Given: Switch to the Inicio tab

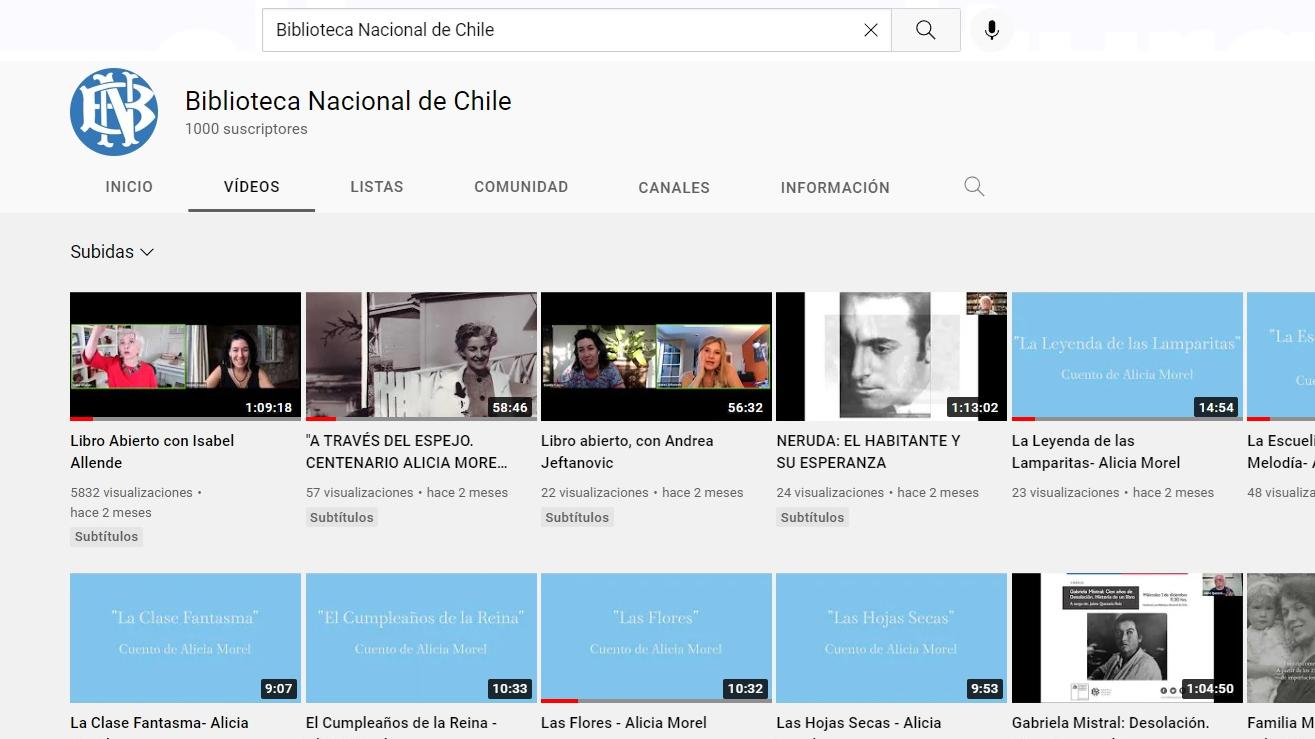Looking at the screenshot, I should click(129, 187).
